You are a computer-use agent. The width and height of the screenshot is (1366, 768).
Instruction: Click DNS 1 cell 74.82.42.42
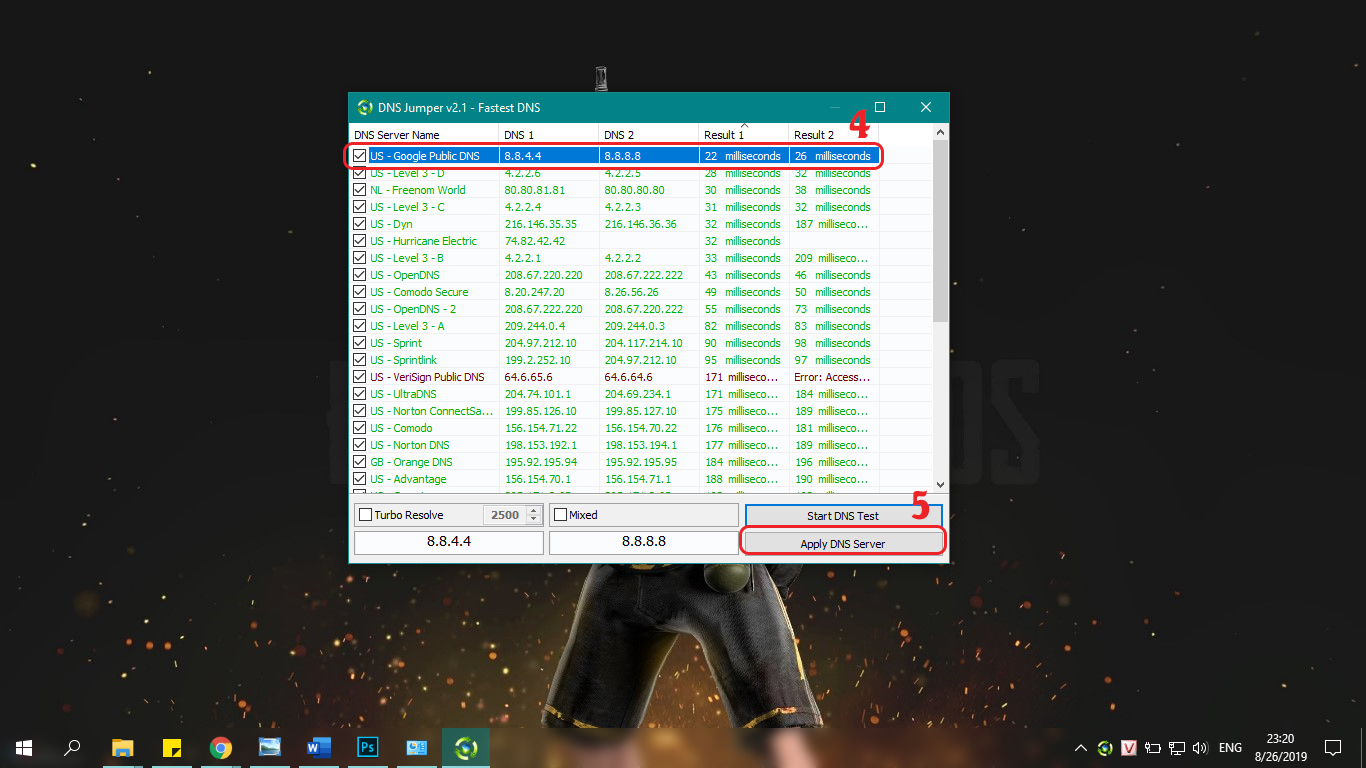point(535,241)
